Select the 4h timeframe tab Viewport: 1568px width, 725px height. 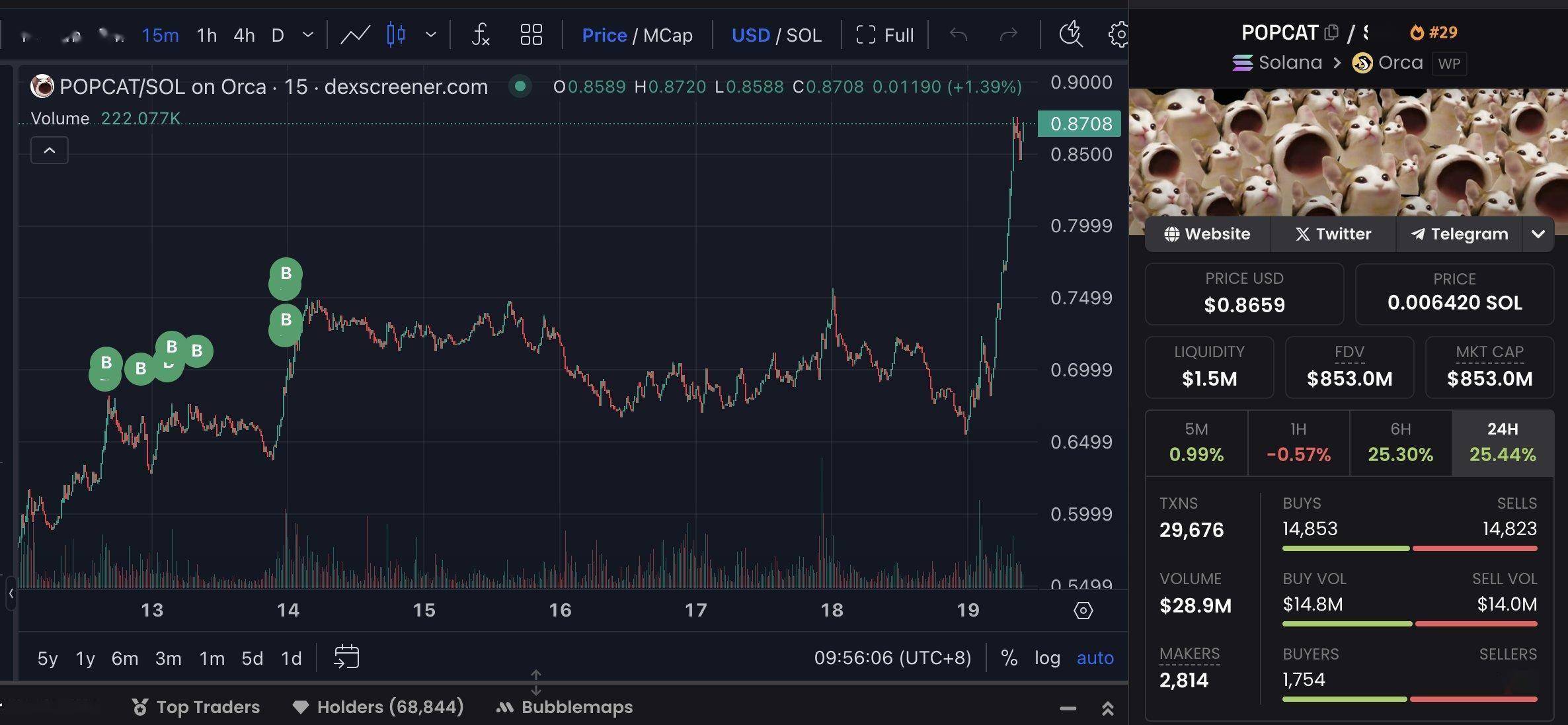point(243,34)
